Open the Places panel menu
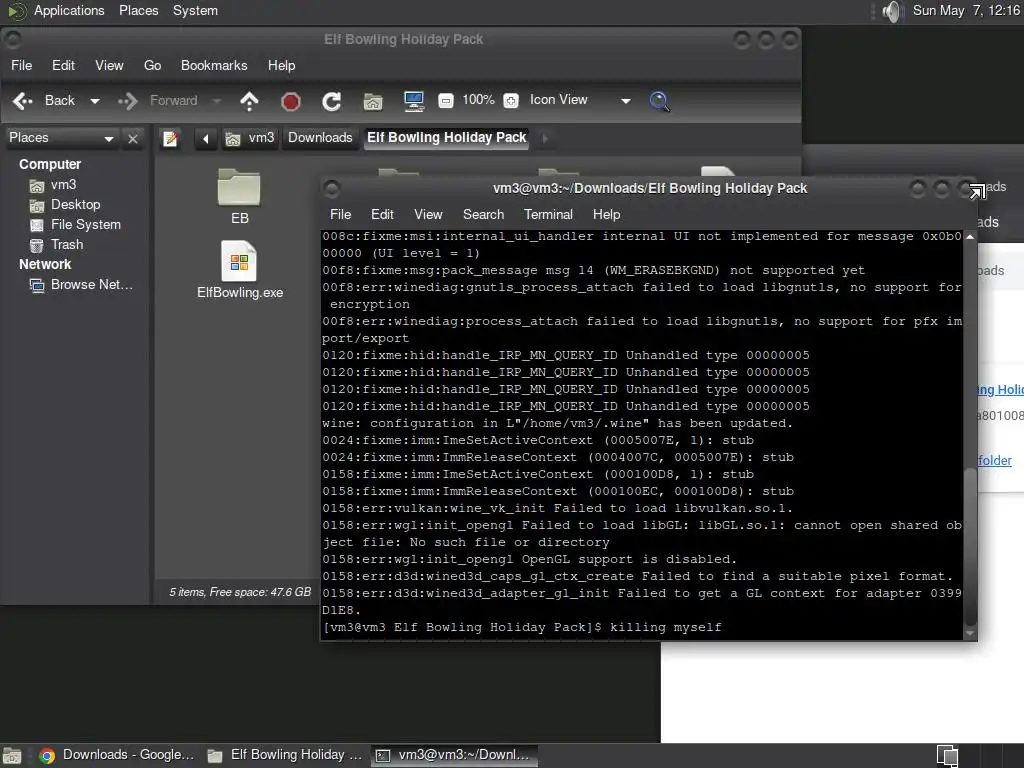Screen dimensions: 1024x768 click(x=138, y=10)
